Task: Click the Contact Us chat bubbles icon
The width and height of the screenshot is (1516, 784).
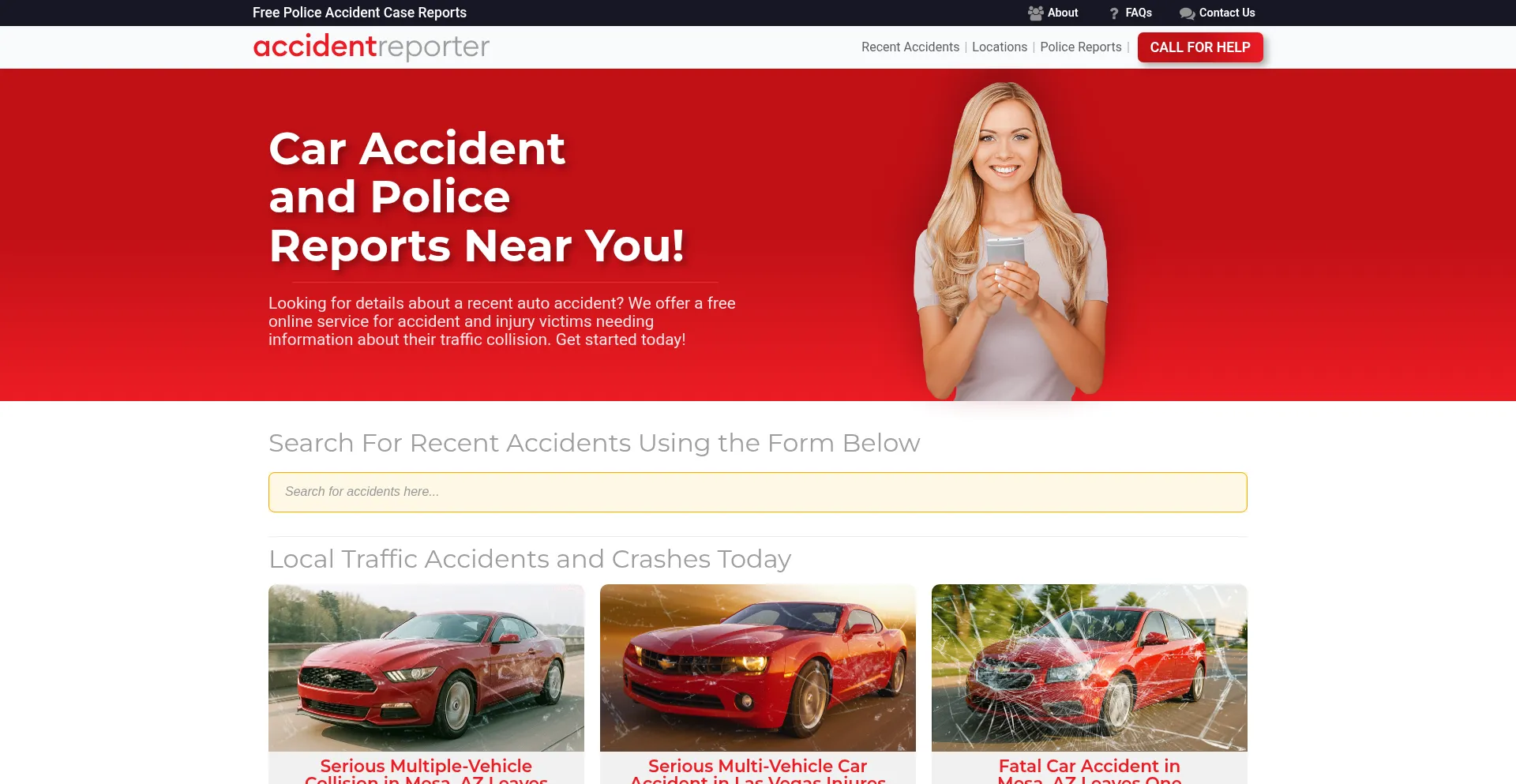Action: point(1186,13)
